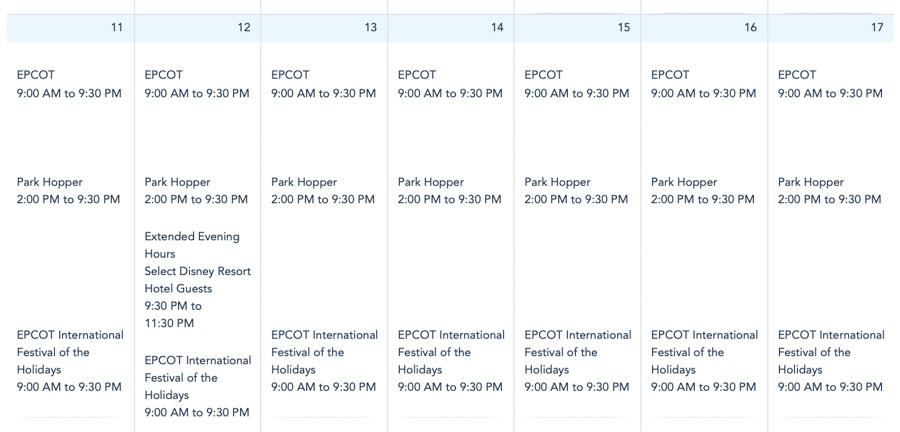900x432 pixels.
Task: Select date 12 in the calendar header
Action: tap(244, 27)
